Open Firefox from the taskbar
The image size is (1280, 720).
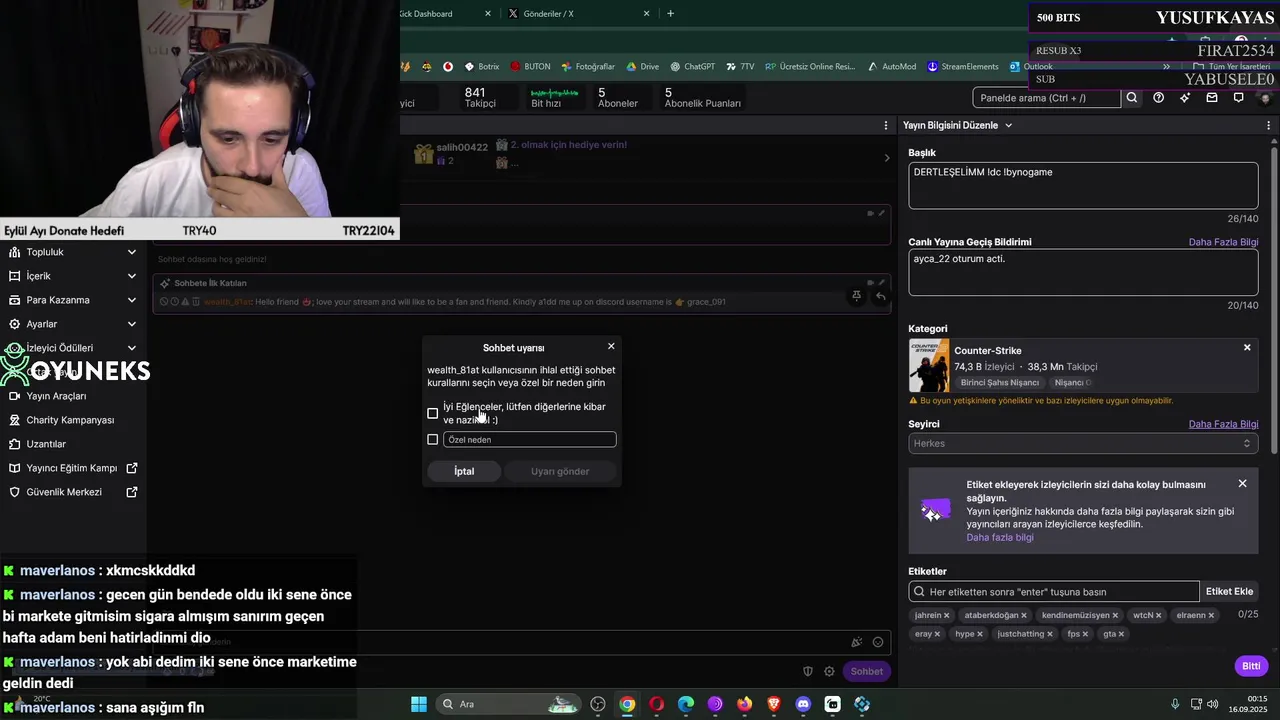[744, 704]
